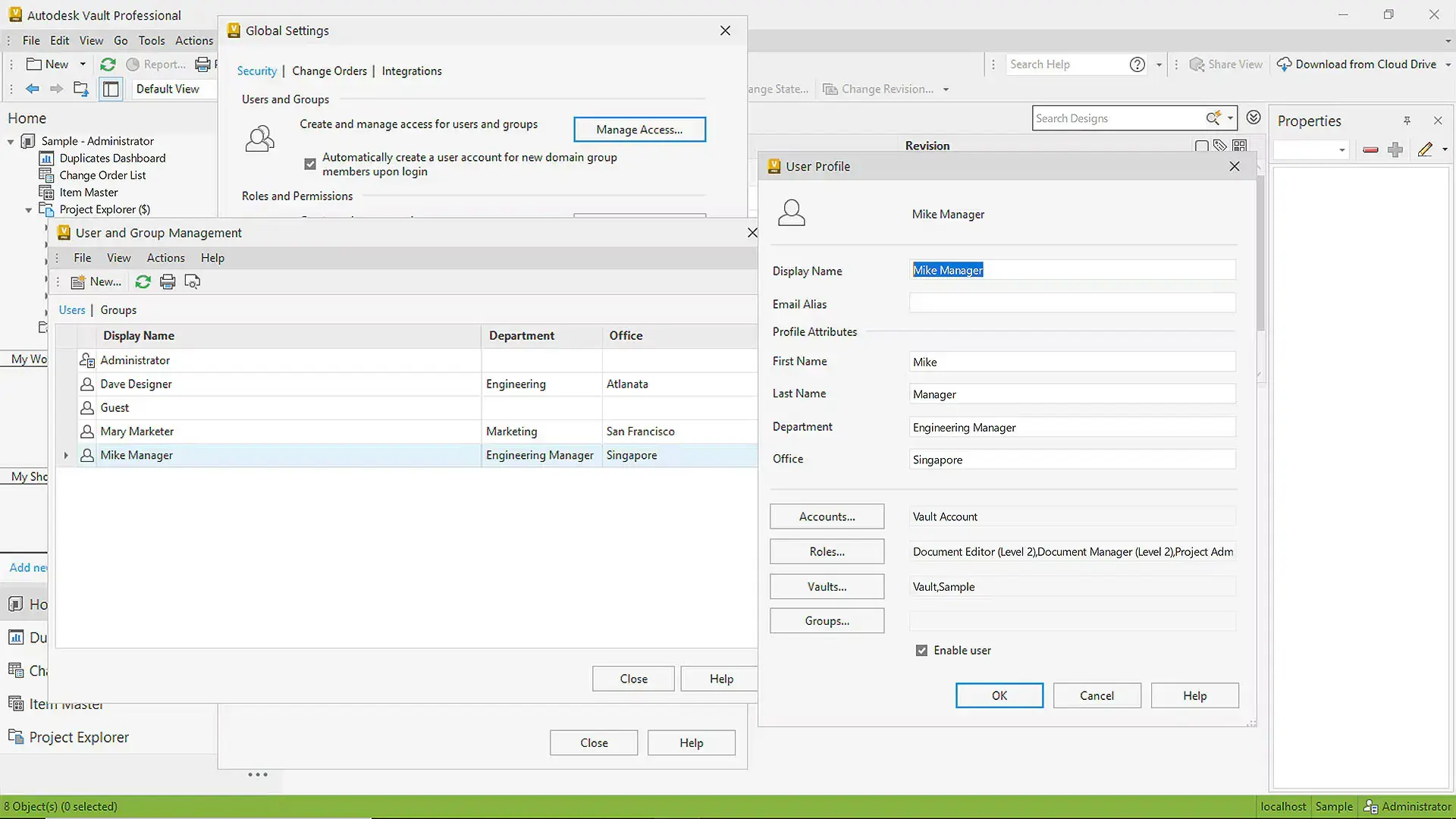
Task: Toggle auto-create user account for domain group checkbox
Action: pos(310,164)
